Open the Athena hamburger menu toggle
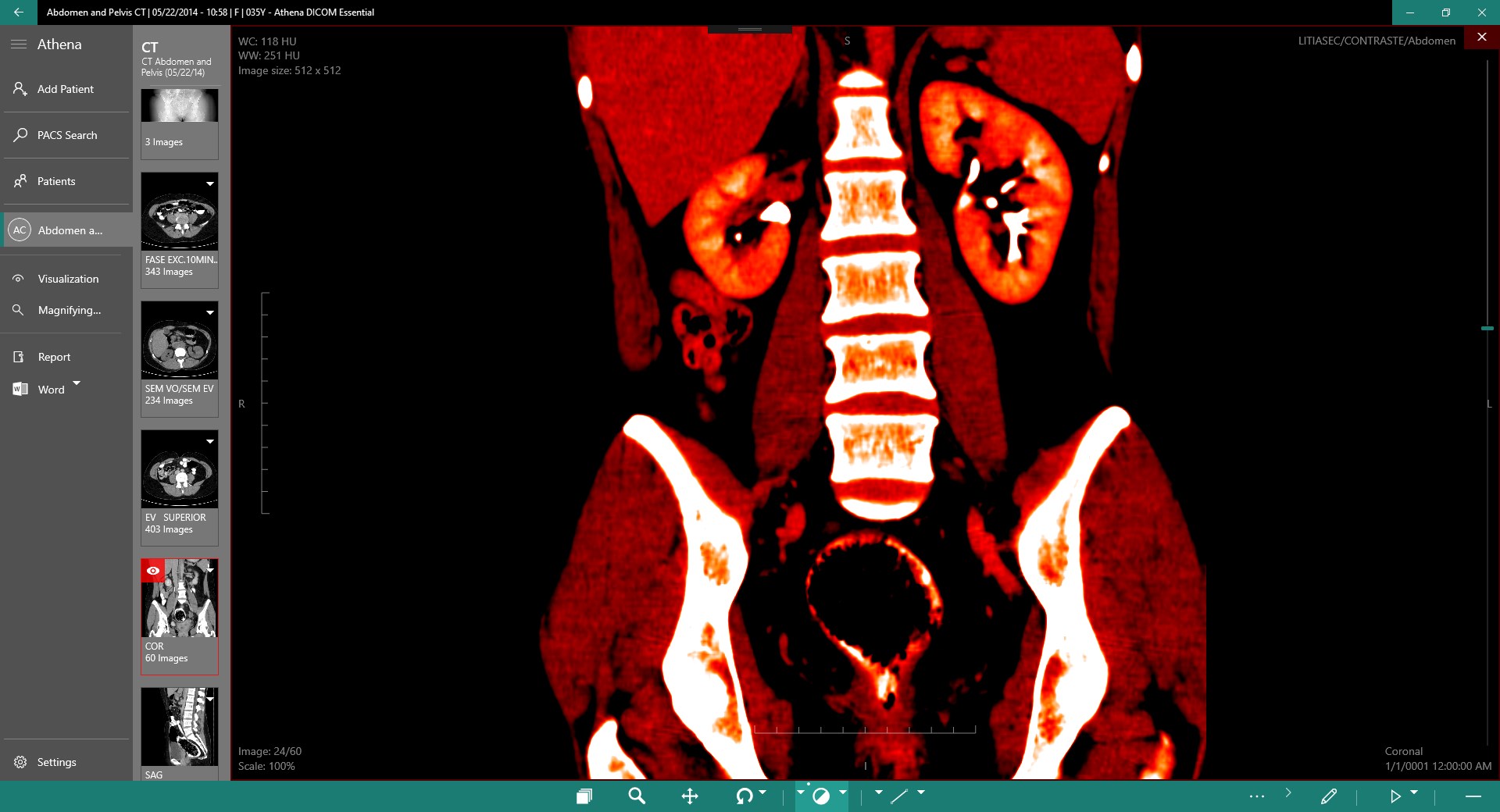The height and width of the screenshot is (812, 1500). pos(19,44)
